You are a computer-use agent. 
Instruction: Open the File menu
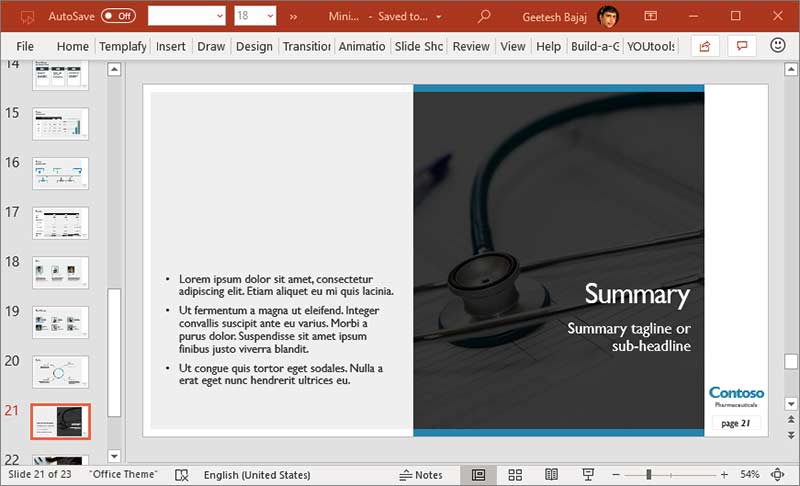pos(25,46)
